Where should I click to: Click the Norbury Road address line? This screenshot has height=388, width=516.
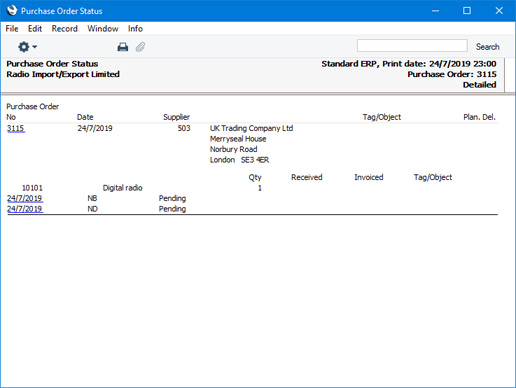click(233, 149)
